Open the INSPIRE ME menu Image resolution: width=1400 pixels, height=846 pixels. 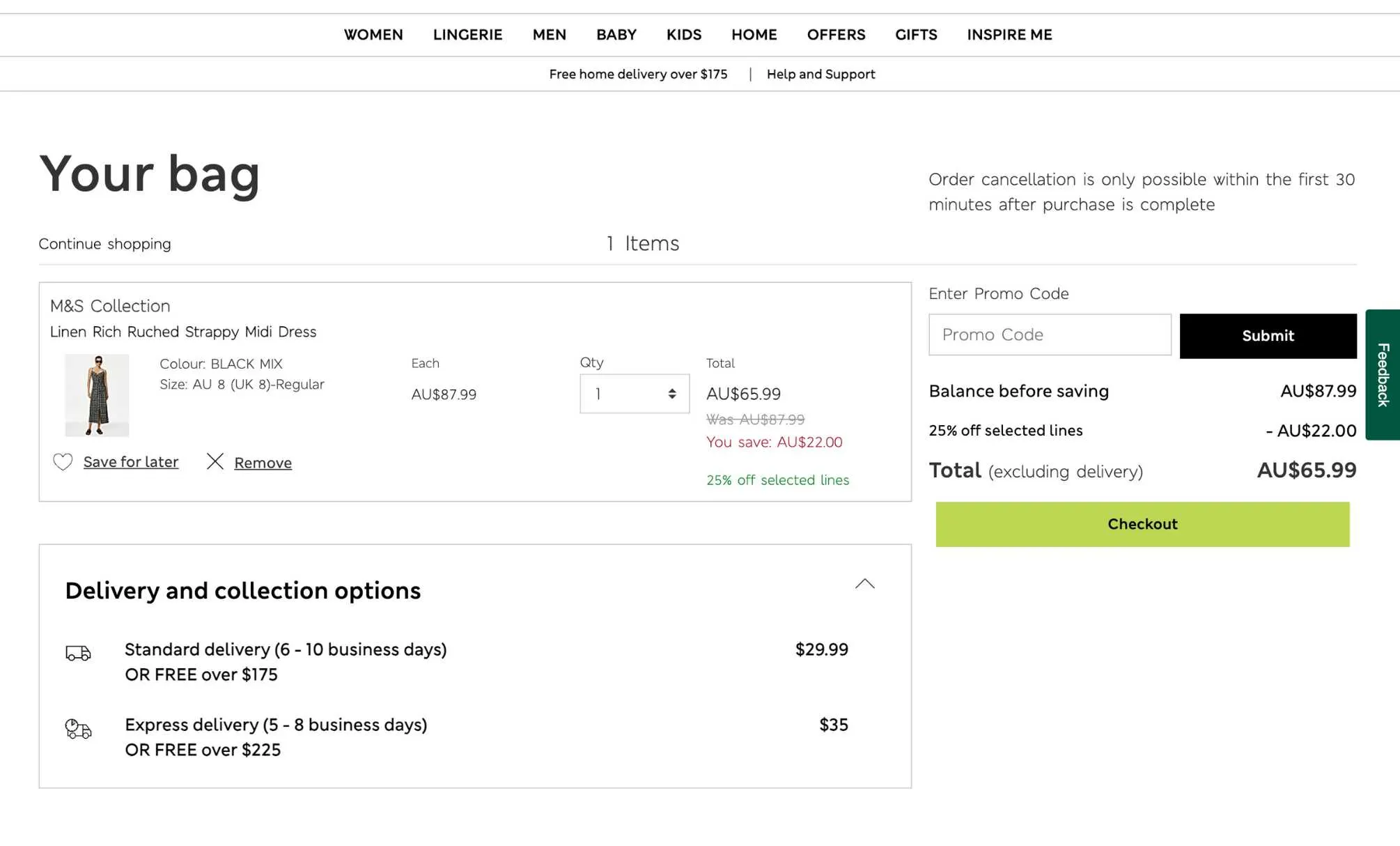pyautogui.click(x=1009, y=35)
